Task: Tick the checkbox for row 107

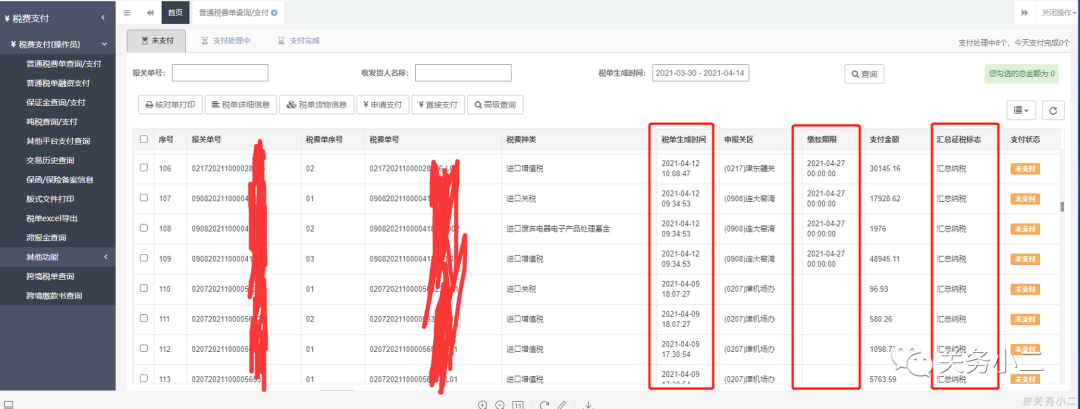Action: pyautogui.click(x=143, y=198)
